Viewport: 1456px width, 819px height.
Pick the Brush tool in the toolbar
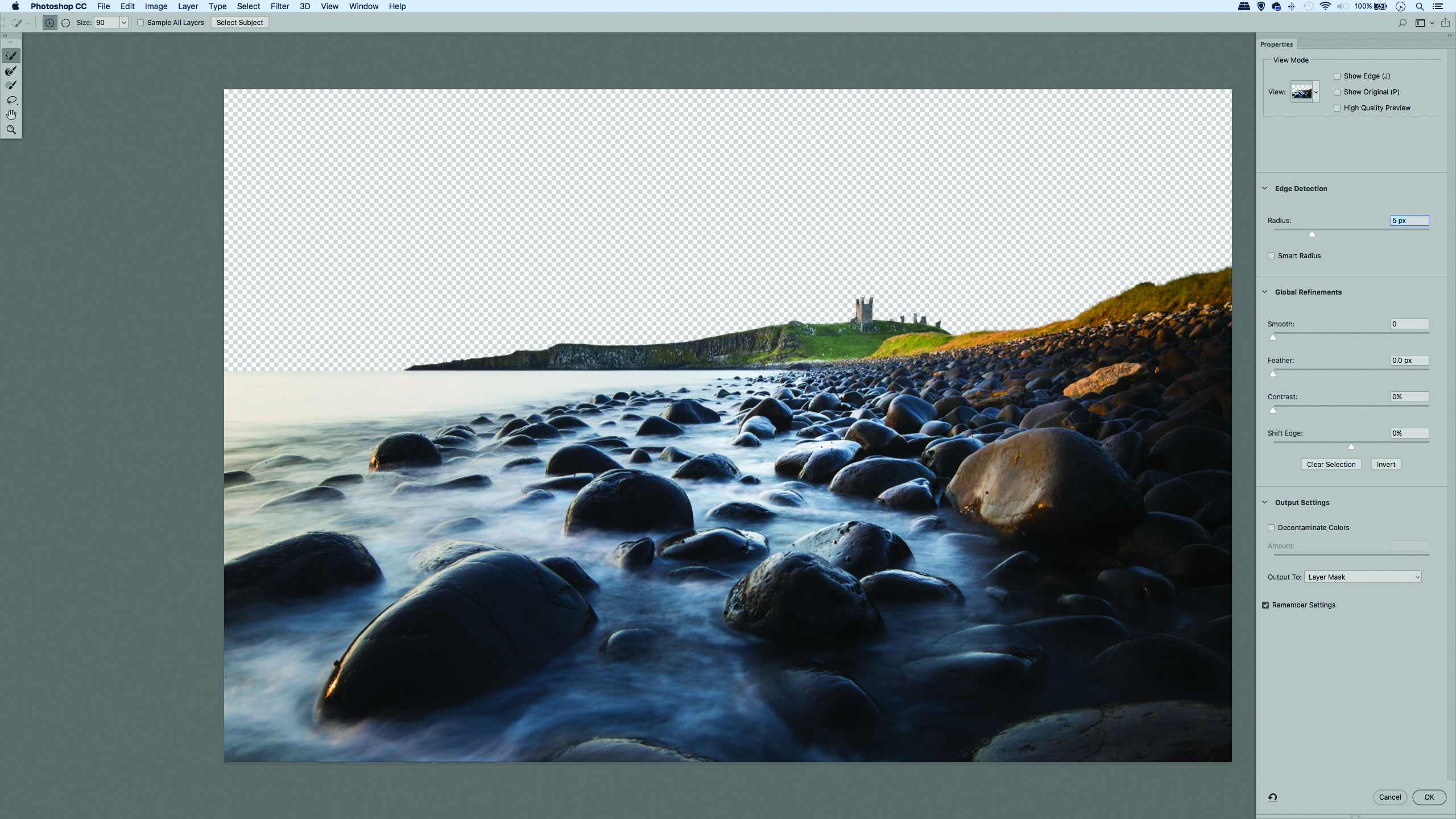(x=11, y=85)
